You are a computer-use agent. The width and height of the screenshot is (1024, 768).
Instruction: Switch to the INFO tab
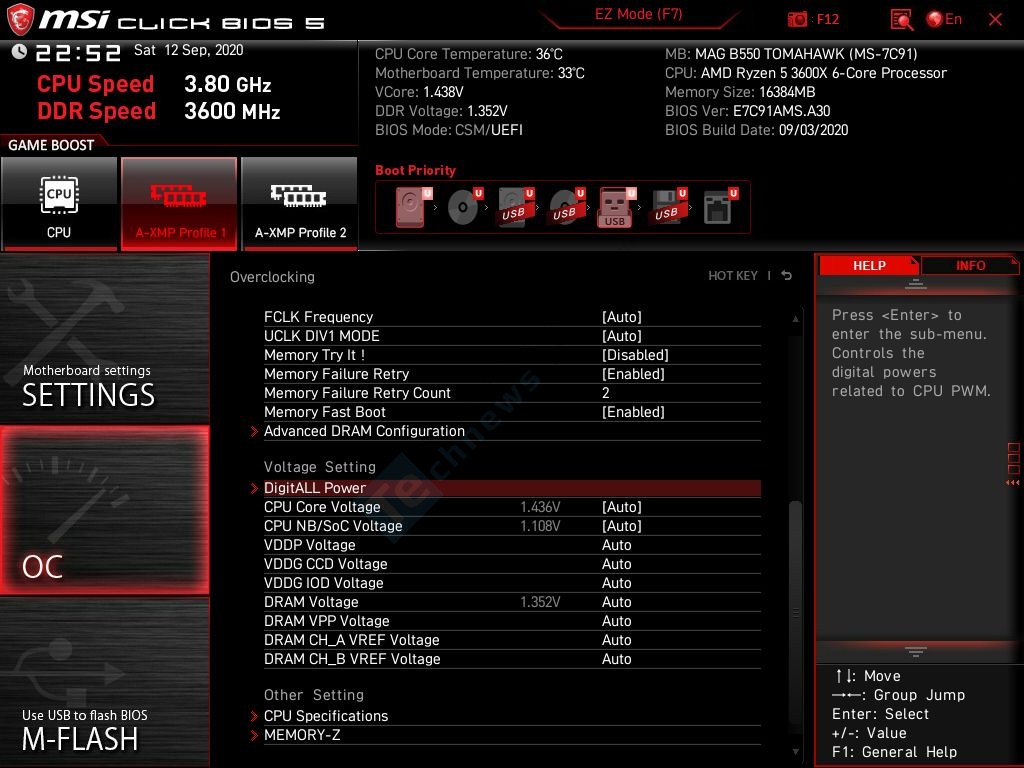[970, 265]
